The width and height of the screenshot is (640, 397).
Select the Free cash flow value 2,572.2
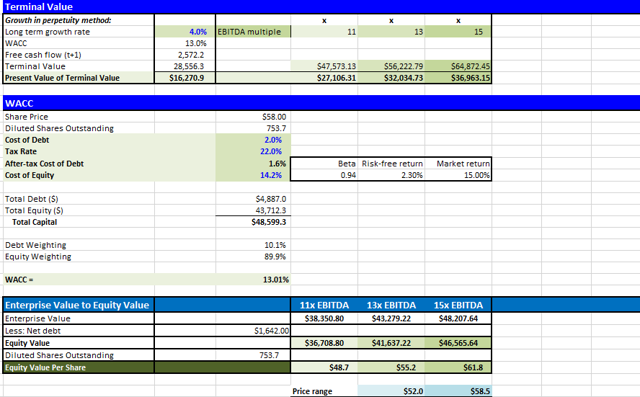tap(185, 55)
